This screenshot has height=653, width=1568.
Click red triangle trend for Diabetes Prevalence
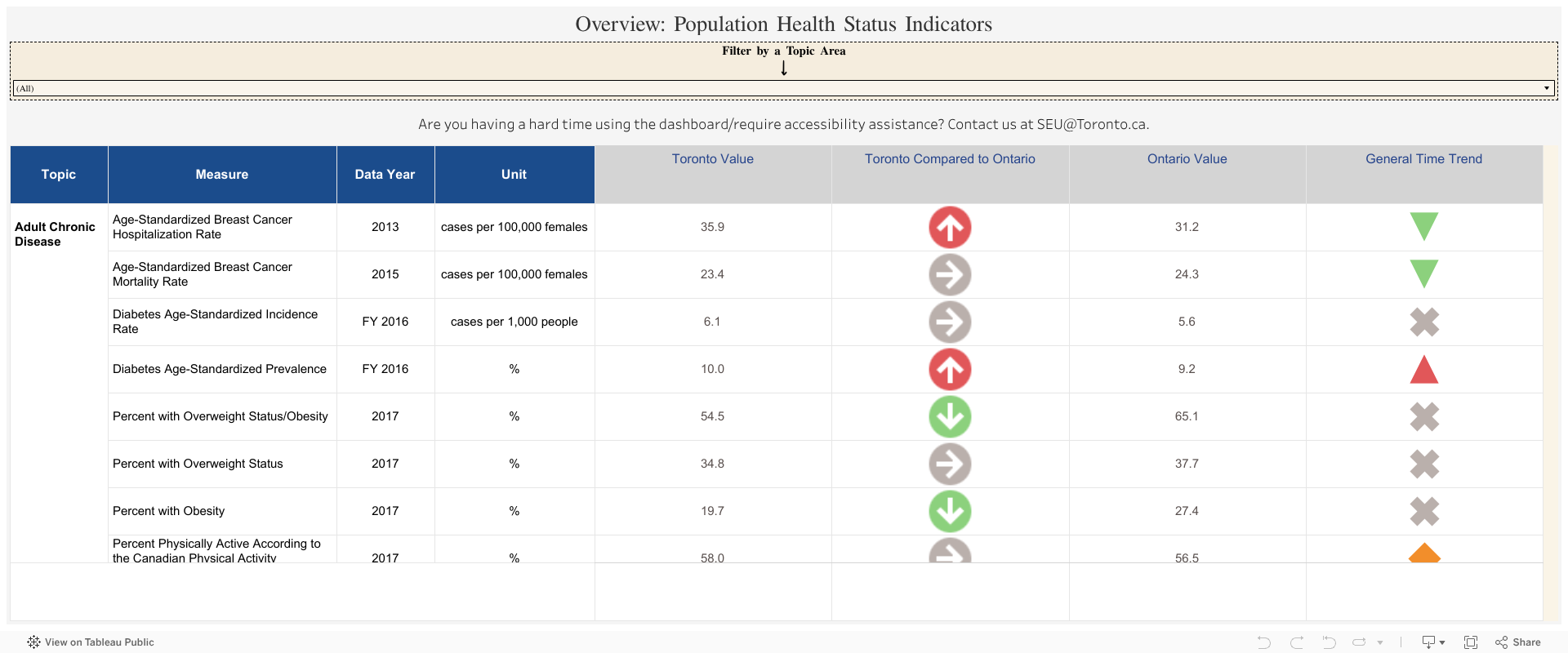click(x=1423, y=370)
